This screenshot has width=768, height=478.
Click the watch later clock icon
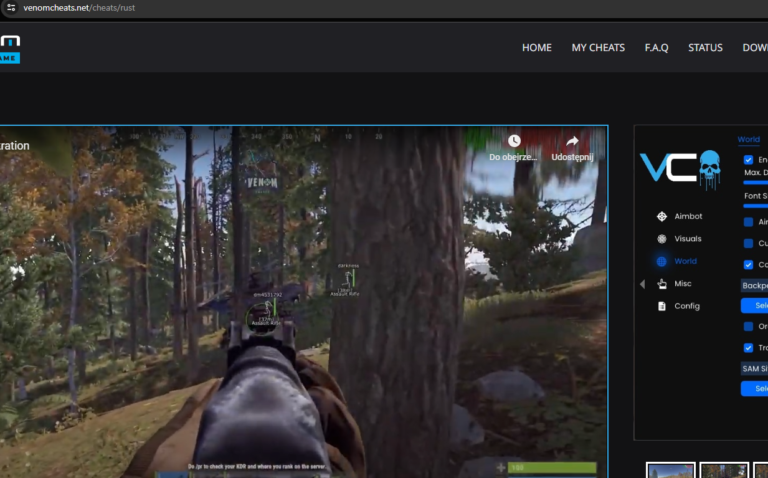tap(514, 142)
